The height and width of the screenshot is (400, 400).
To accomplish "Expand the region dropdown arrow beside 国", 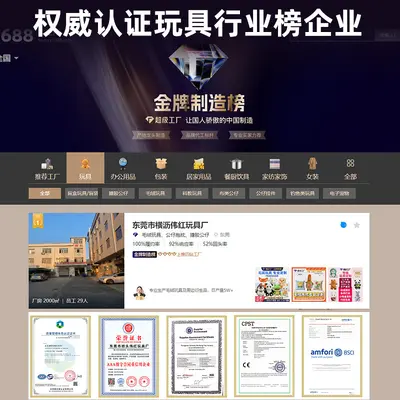I will point(16,58).
